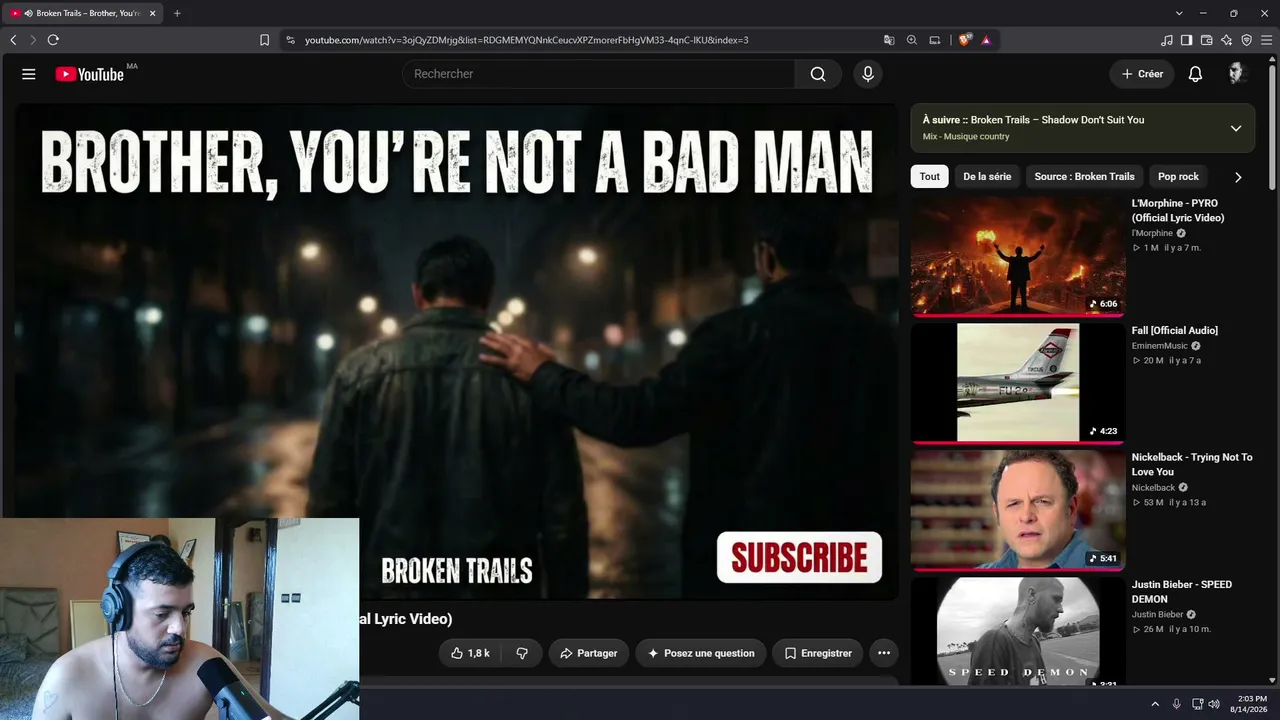Image resolution: width=1280 pixels, height=720 pixels.
Task: Open Leo AI sparkle icon
Action: 1227,40
